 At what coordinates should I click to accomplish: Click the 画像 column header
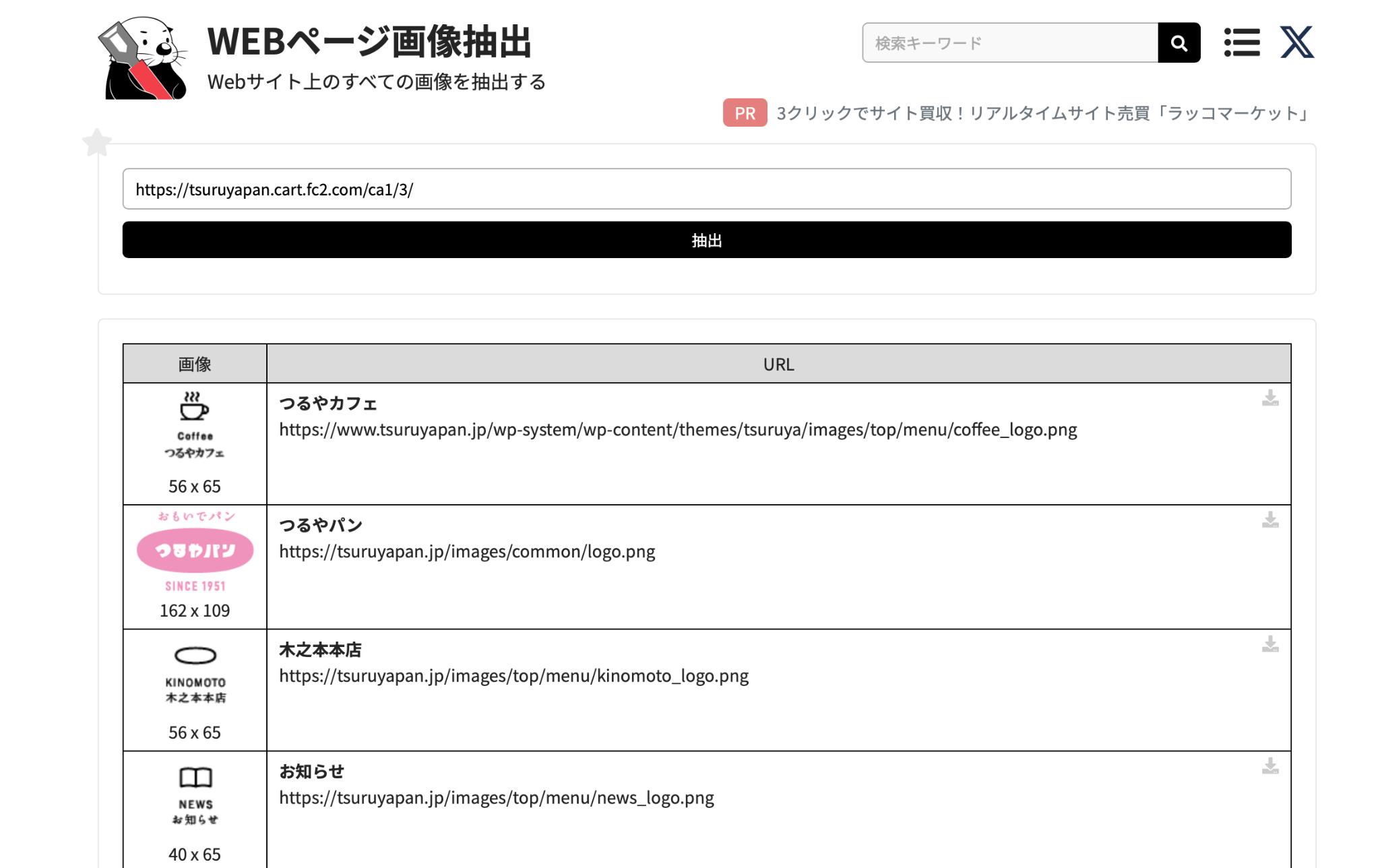click(x=193, y=363)
